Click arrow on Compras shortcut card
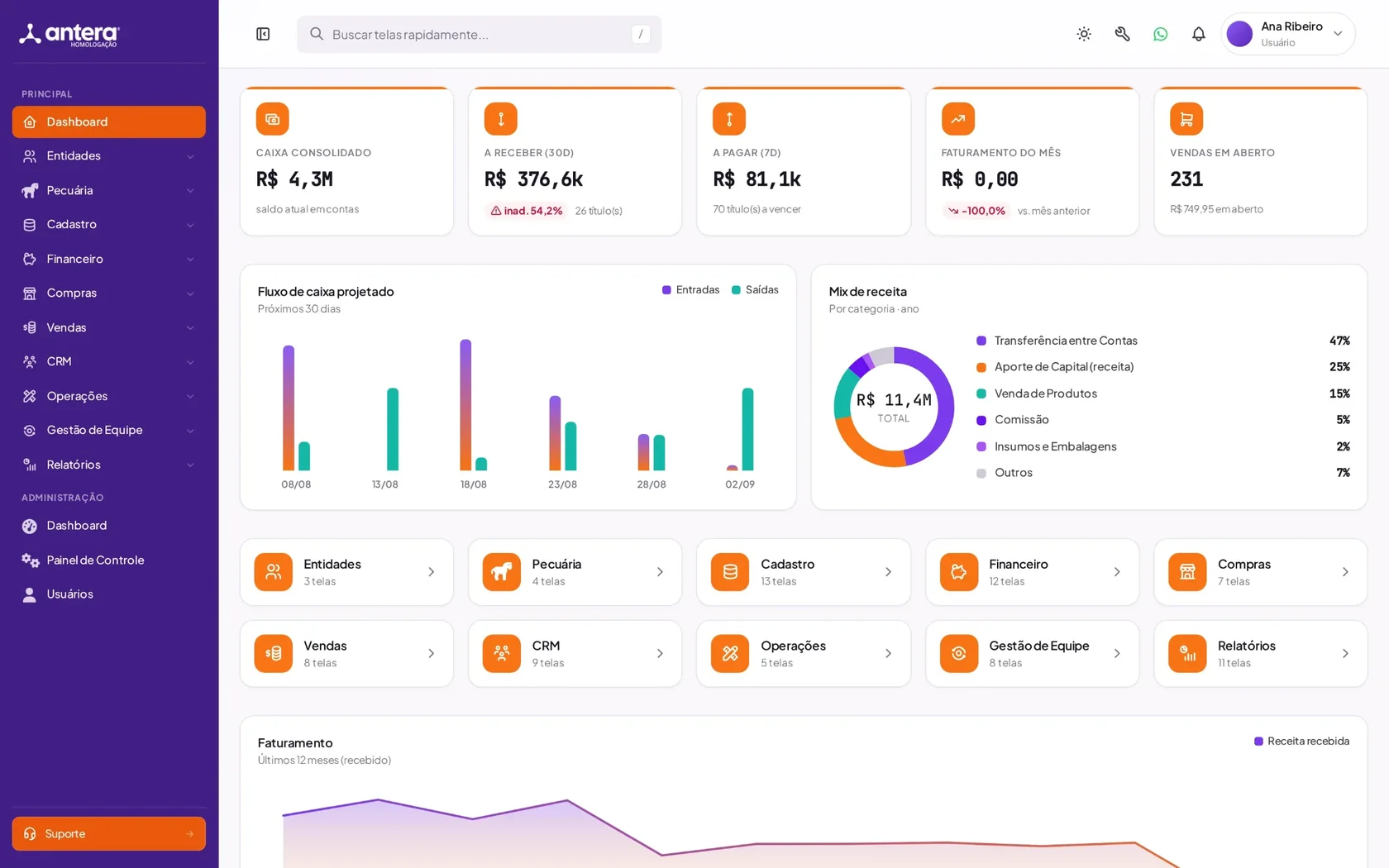1389x868 pixels. coord(1345,572)
